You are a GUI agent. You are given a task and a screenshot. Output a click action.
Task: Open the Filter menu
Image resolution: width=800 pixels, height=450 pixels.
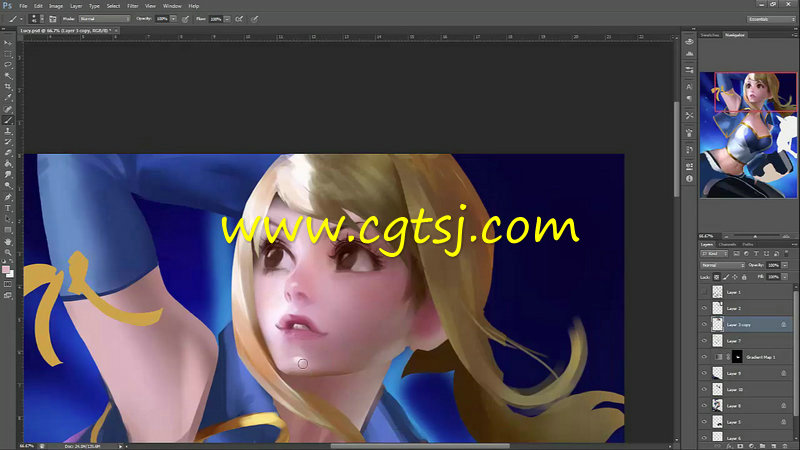133,6
